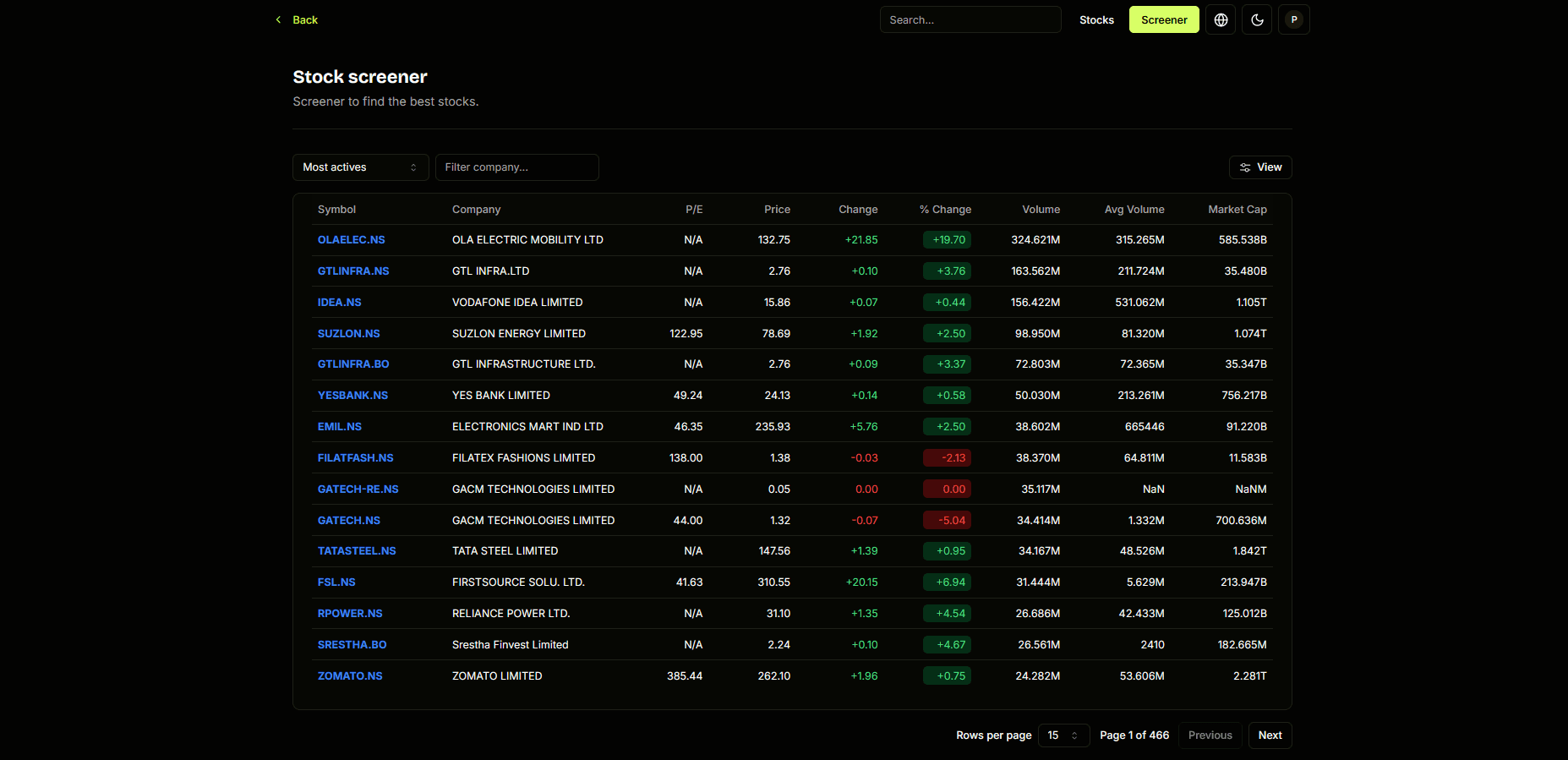Screen dimensions: 1568x760
Task: Open SUZLON.NS stock link
Action: coord(348,334)
